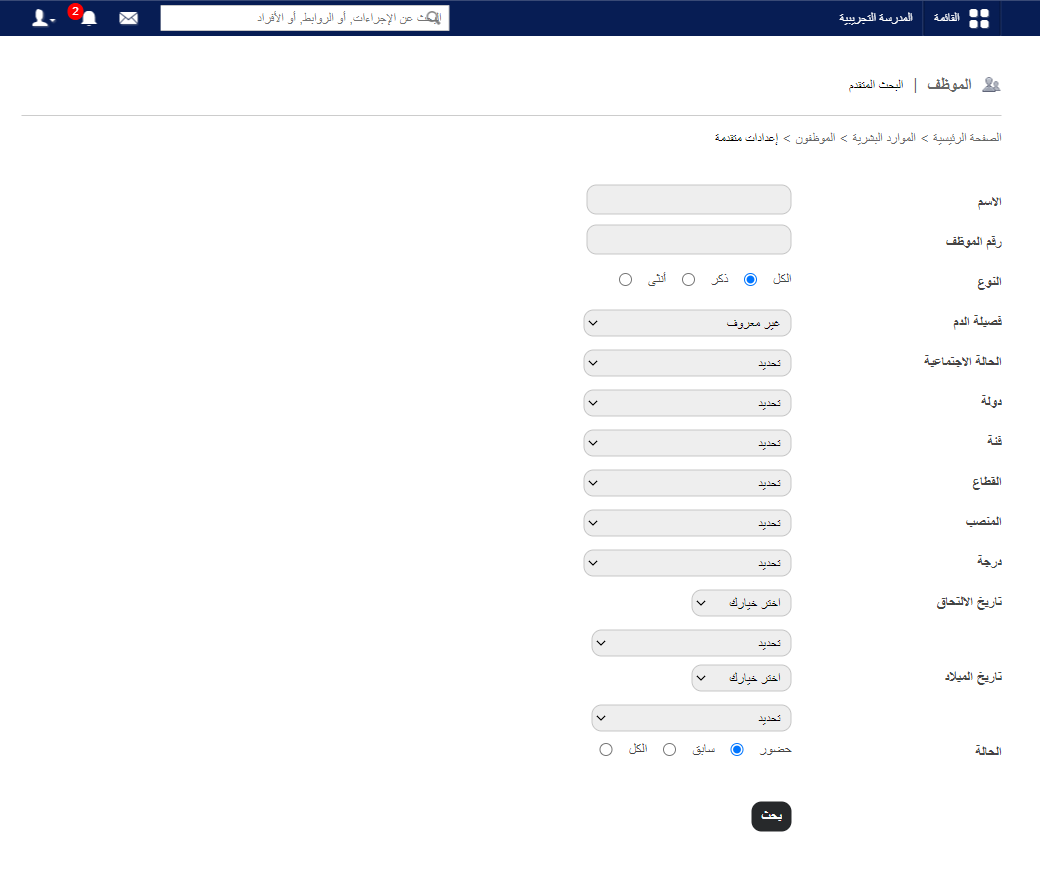Open the درجة grade dropdown

(x=687, y=563)
